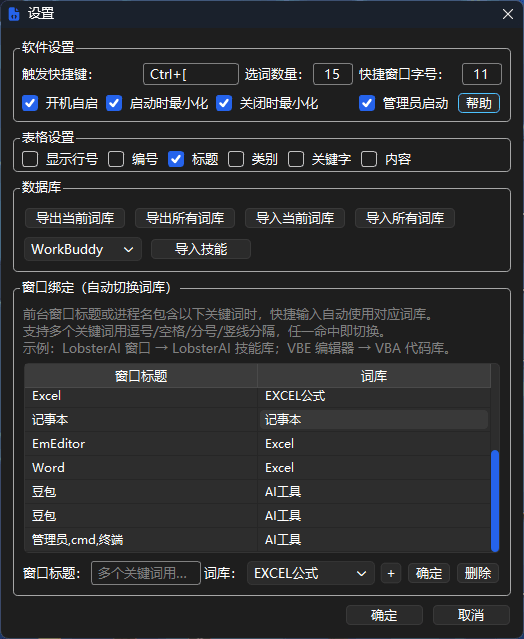Click 导入当前词库 button

point(295,218)
